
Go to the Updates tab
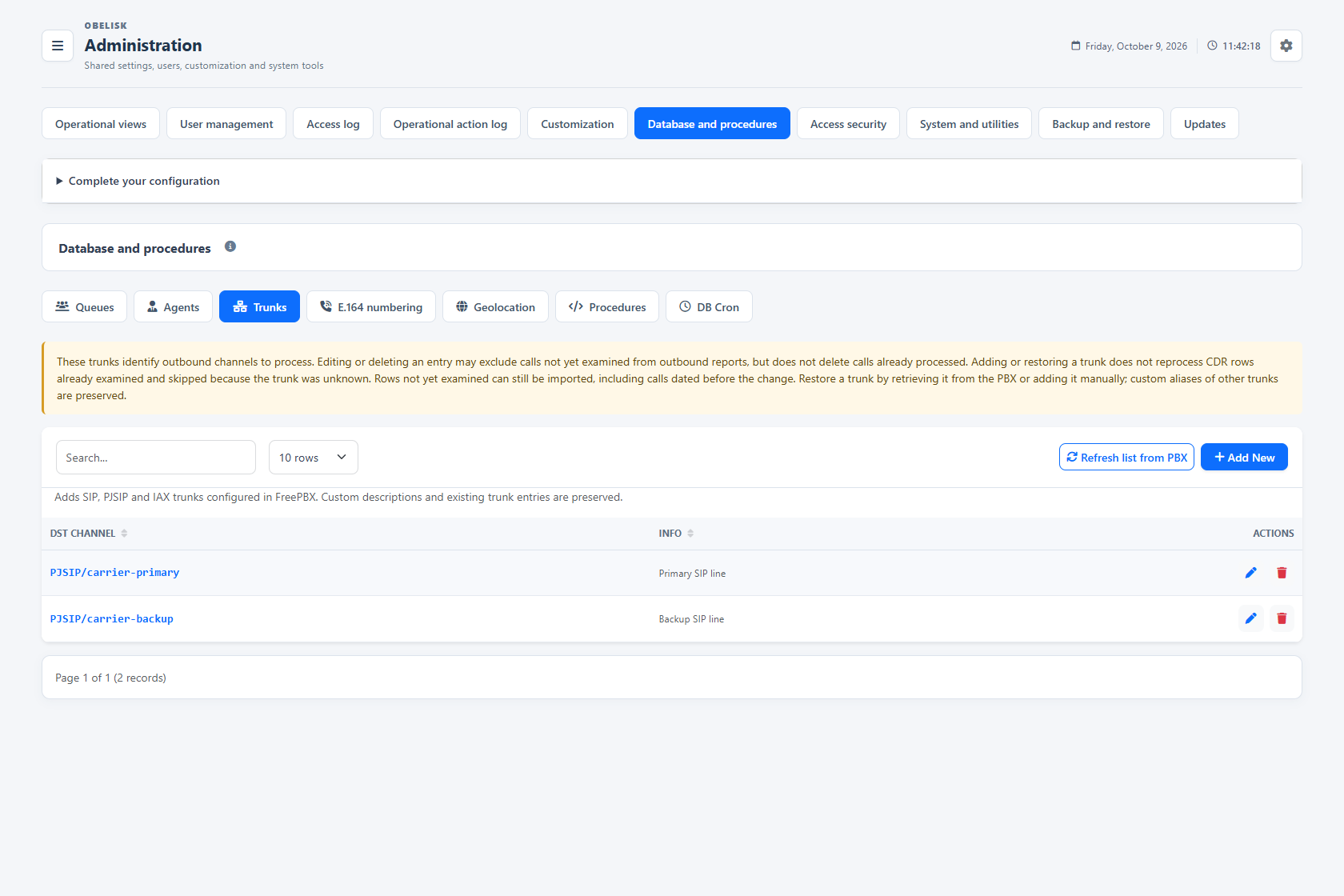coord(1205,123)
